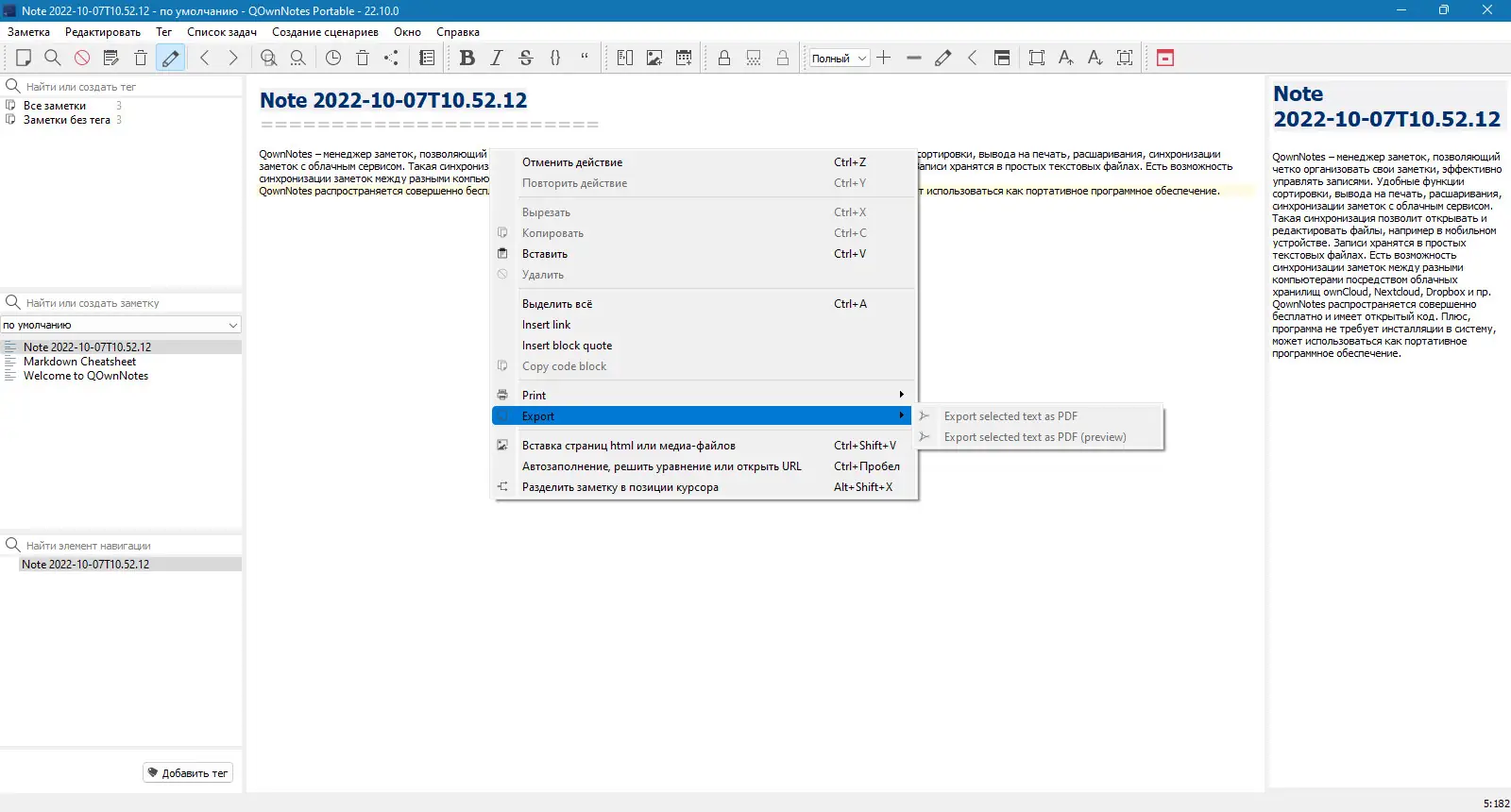Open the todo list icon
Image resolution: width=1511 pixels, height=812 pixels.
[427, 58]
